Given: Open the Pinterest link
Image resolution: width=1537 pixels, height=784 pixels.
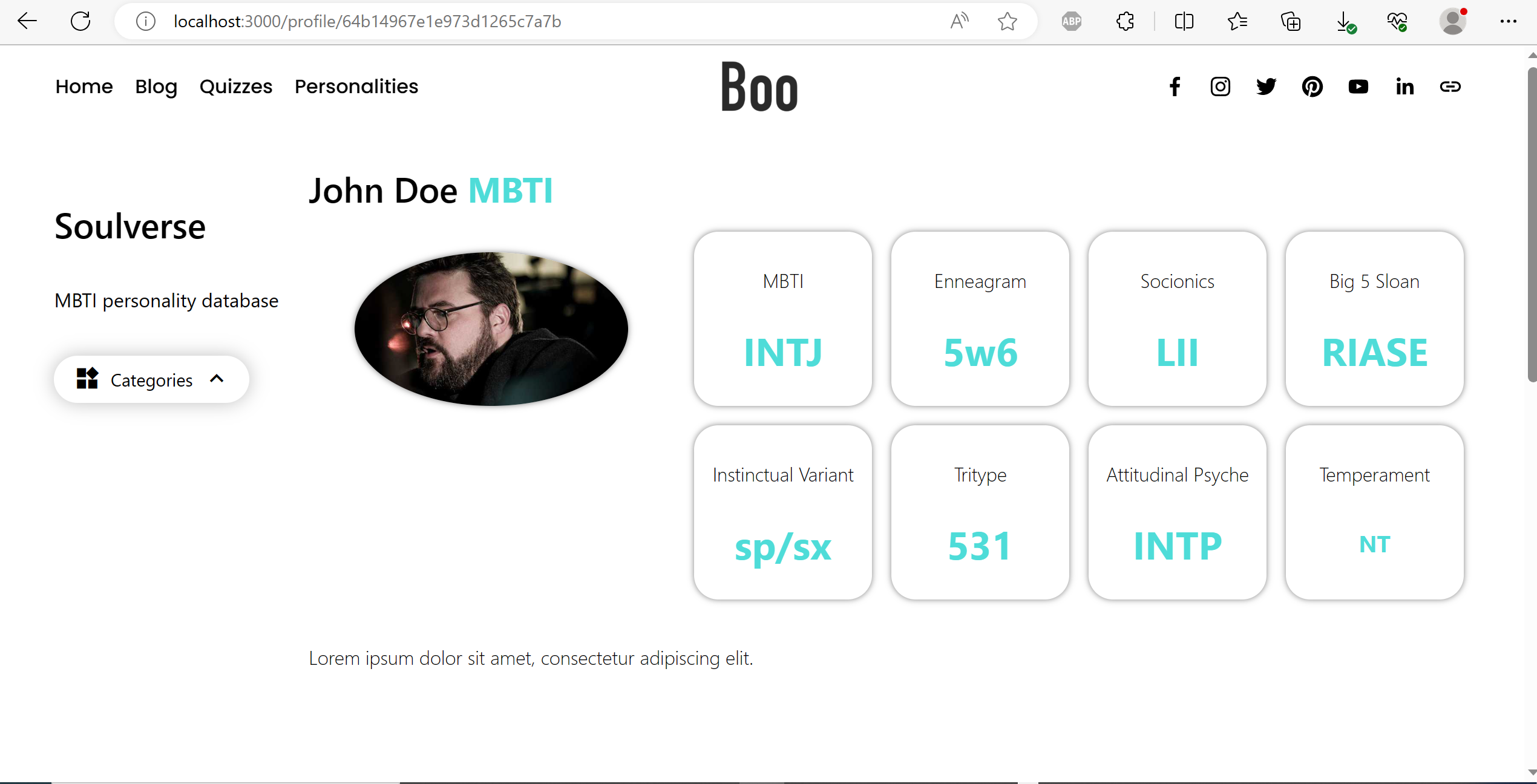Looking at the screenshot, I should pyautogui.click(x=1313, y=87).
